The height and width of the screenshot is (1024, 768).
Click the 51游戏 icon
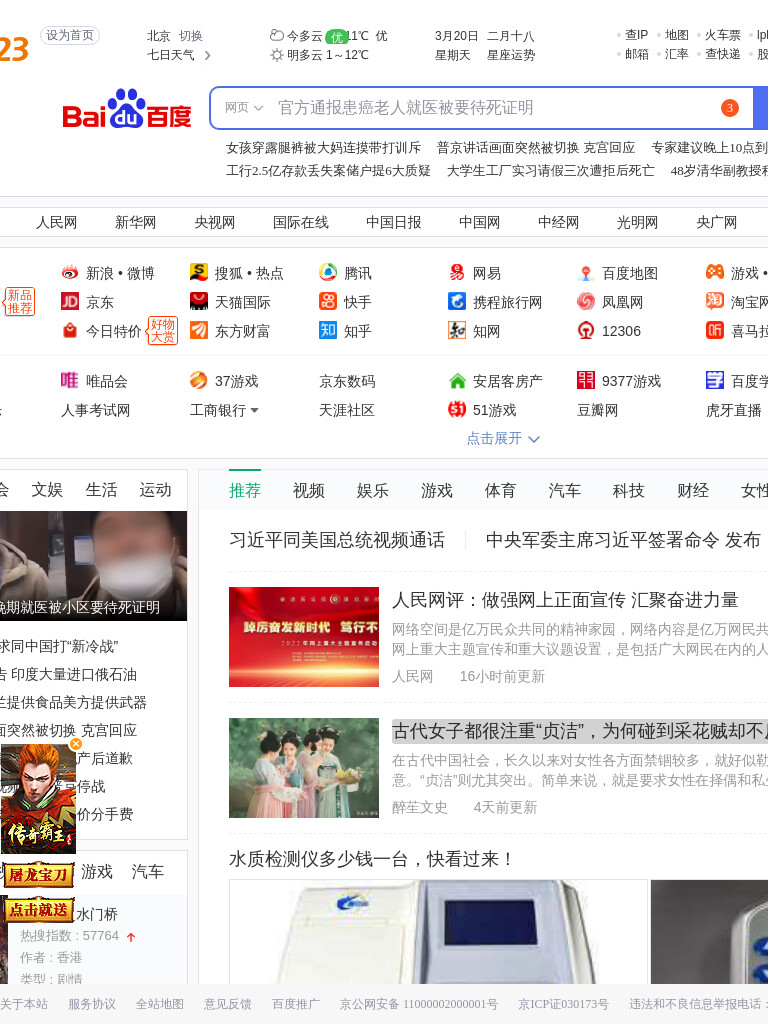456,409
